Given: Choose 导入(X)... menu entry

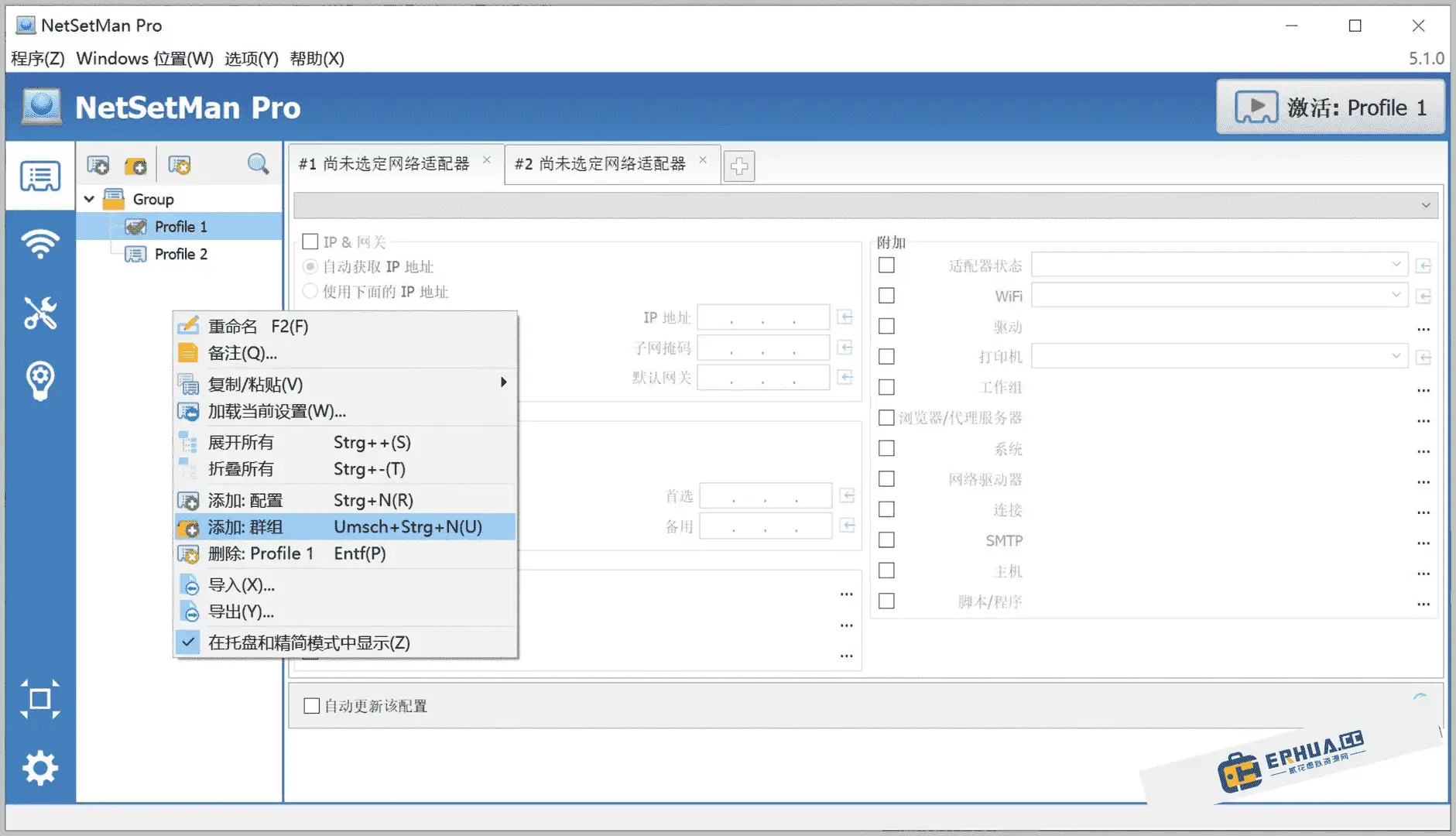Looking at the screenshot, I should [x=345, y=585].
